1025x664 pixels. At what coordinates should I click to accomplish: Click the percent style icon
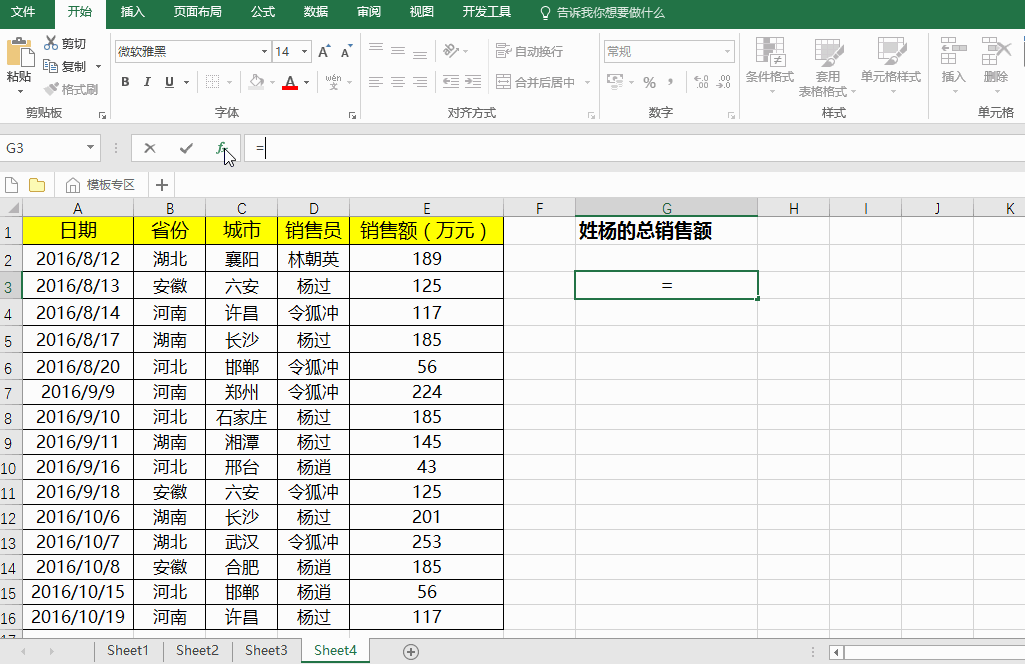[x=649, y=82]
